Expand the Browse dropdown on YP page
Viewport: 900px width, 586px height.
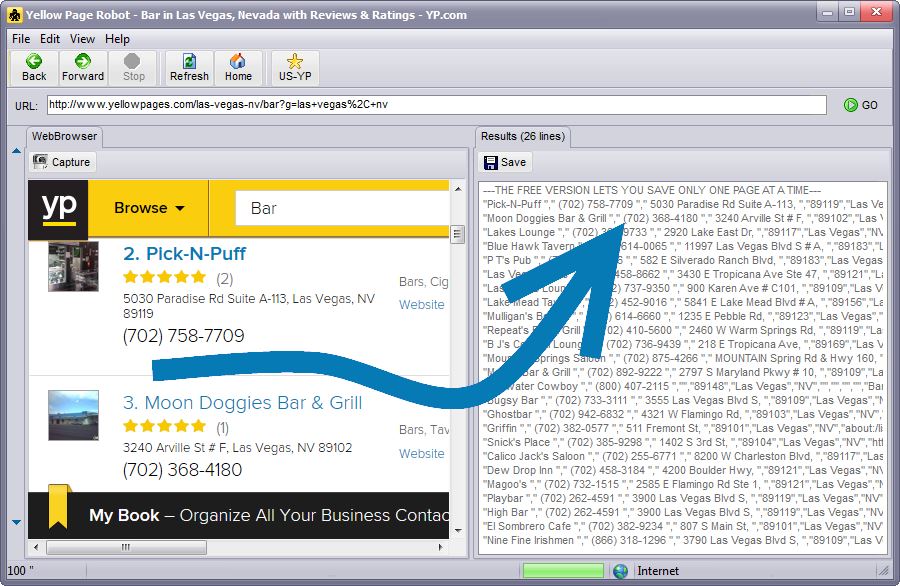(149, 208)
